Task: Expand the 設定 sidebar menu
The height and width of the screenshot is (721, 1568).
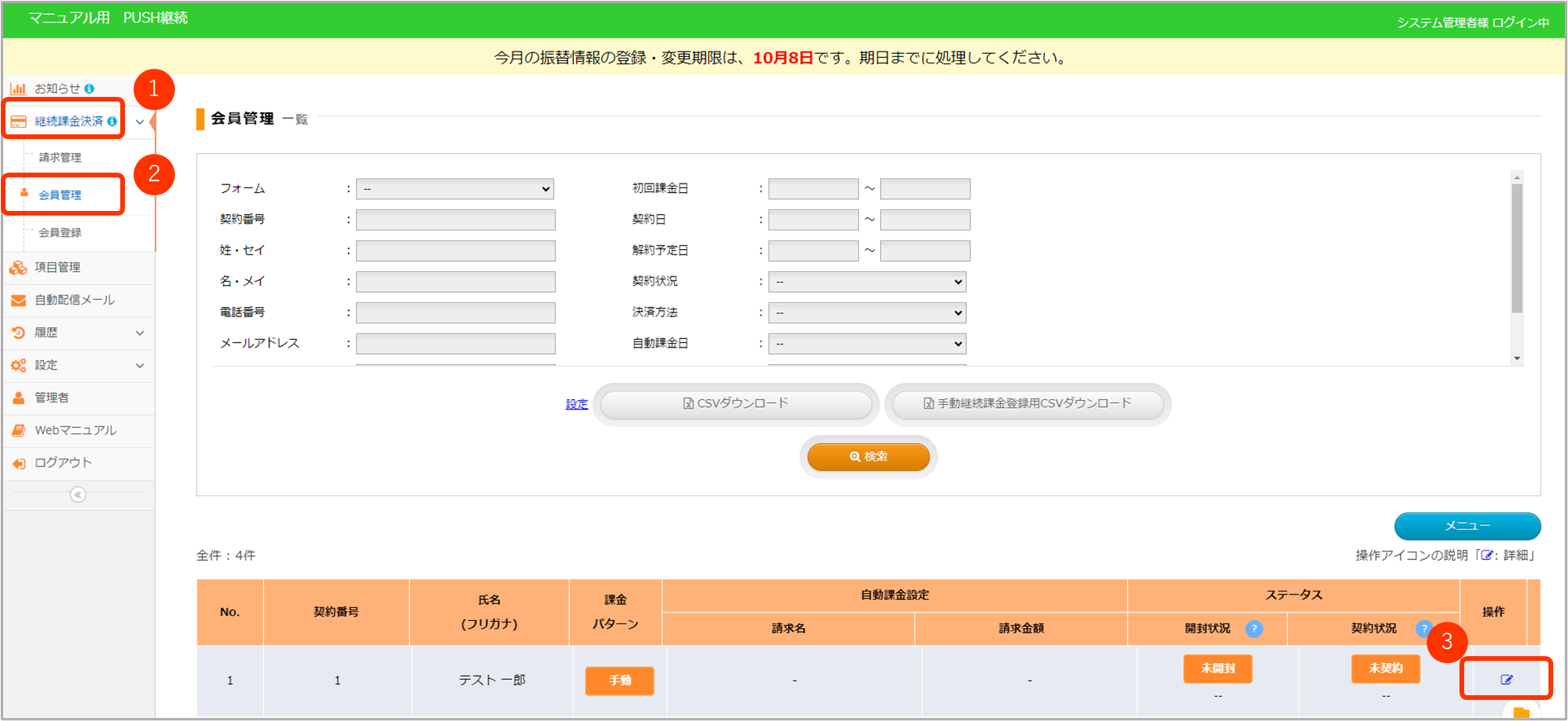Action: pos(78,366)
